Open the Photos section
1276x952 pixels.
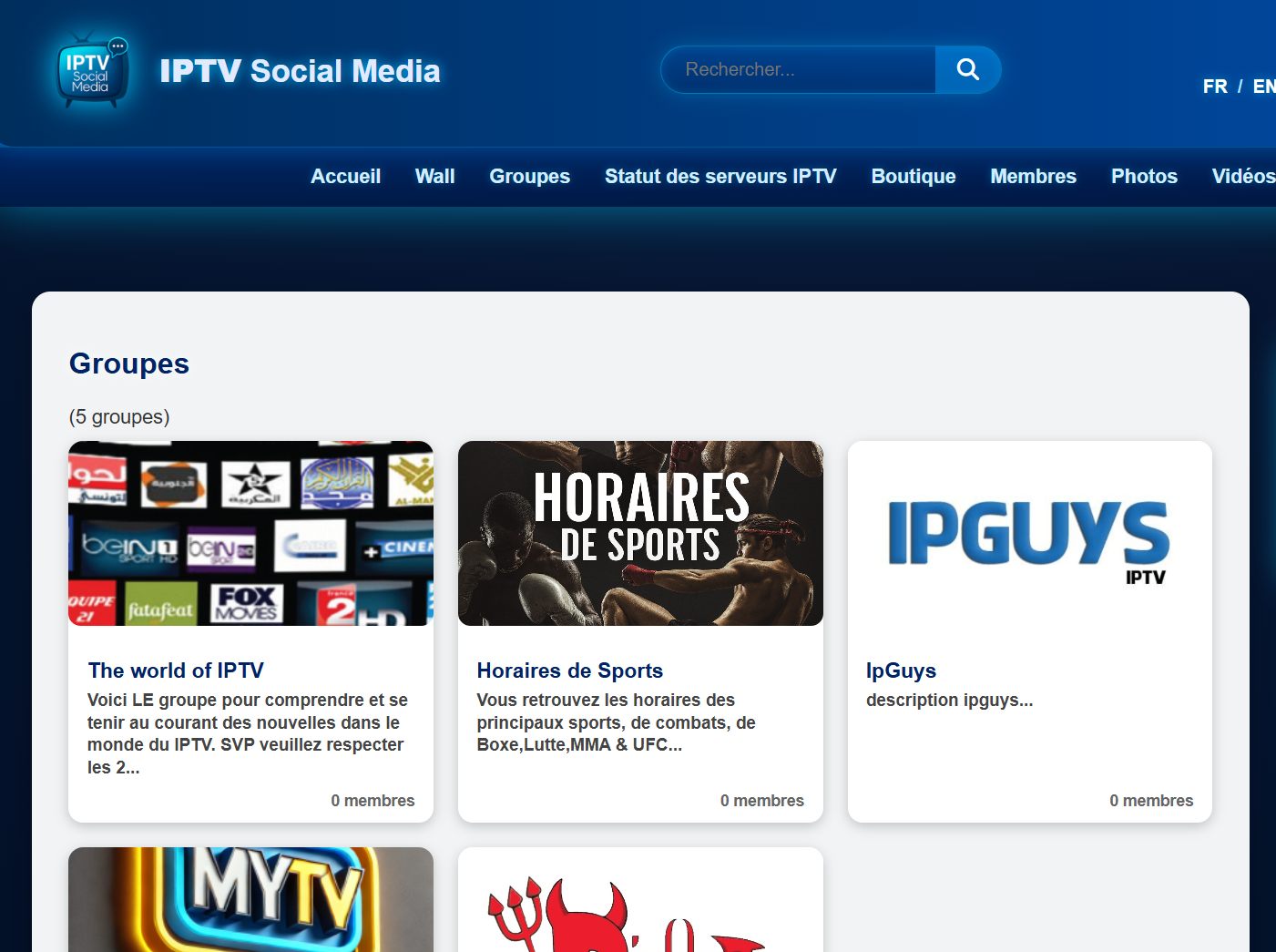(x=1144, y=177)
